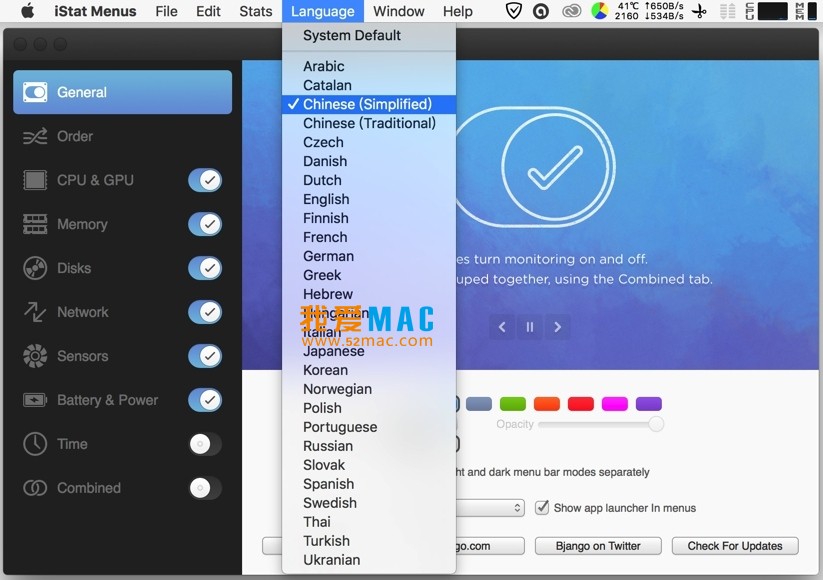Screen dimensions: 823x580
Task: Toggle Sensors monitoring switch
Action: click(x=205, y=356)
